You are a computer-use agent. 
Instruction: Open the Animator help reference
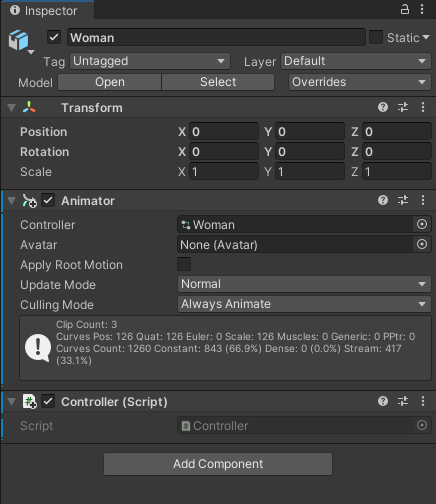pyautogui.click(x=383, y=200)
